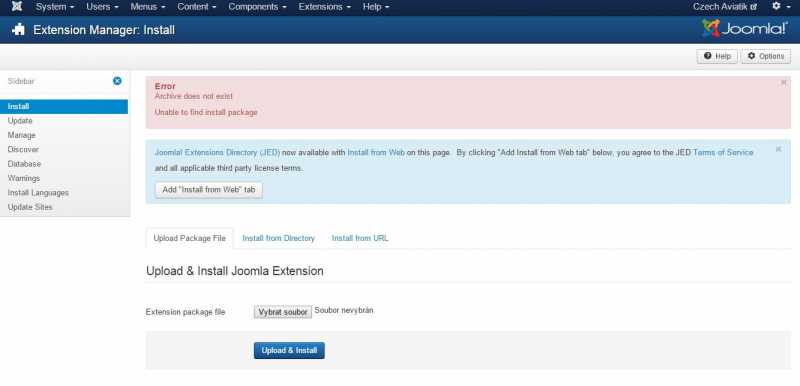
Task: Open the Terms of Service link
Action: click(723, 152)
